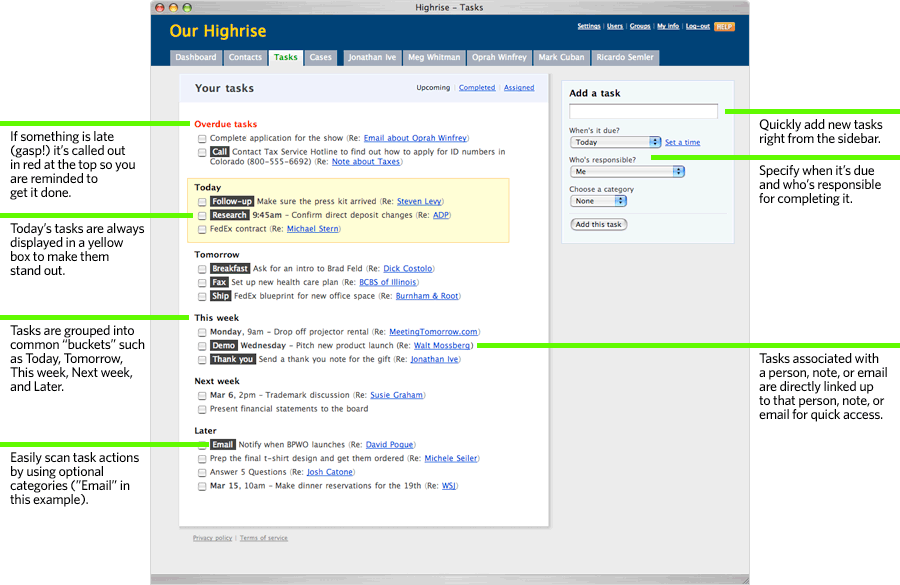The image size is (900, 585).
Task: Click the "Set a time" link
Action: point(682,142)
